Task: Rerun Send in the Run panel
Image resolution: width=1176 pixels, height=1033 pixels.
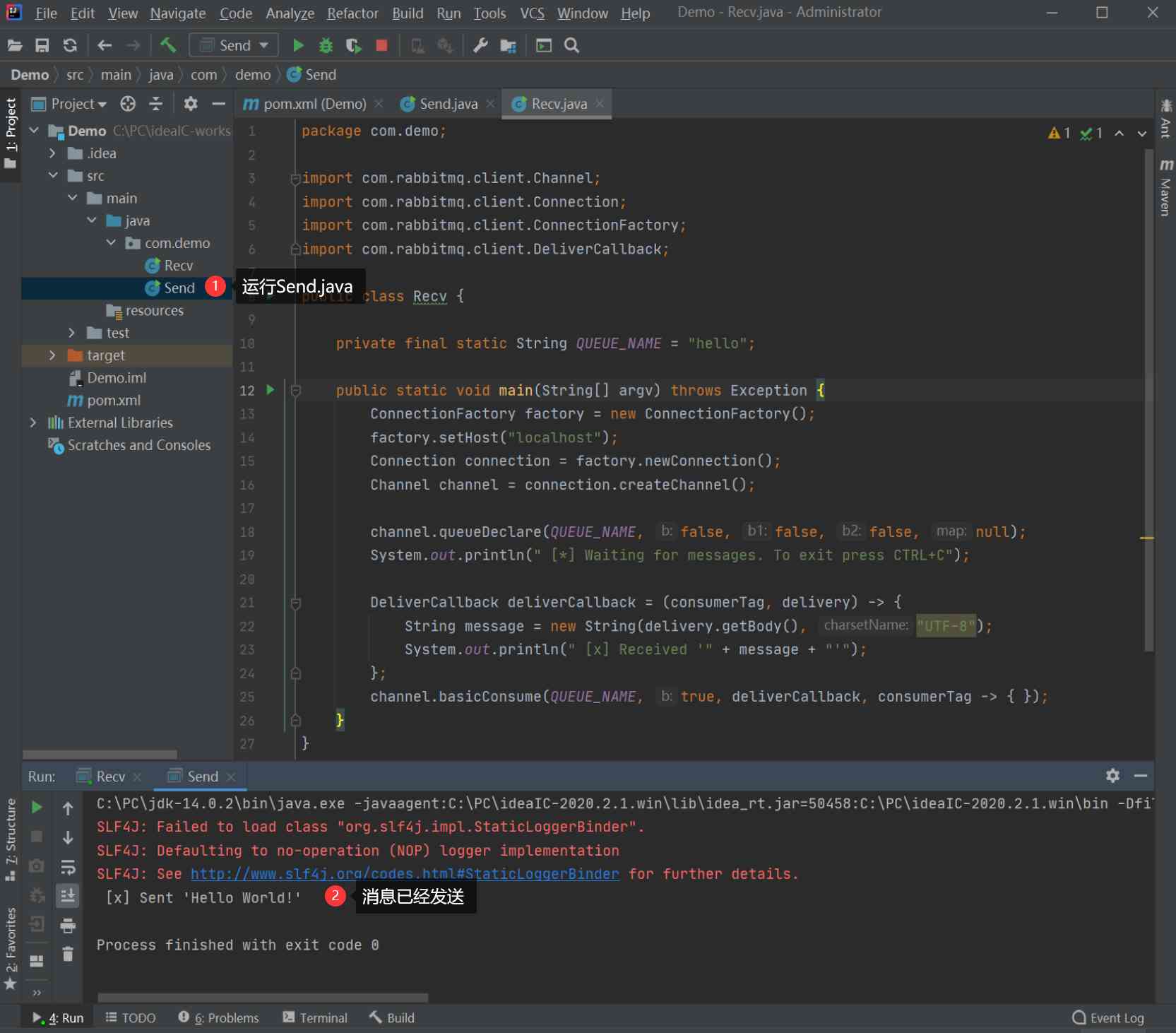Action: [37, 808]
